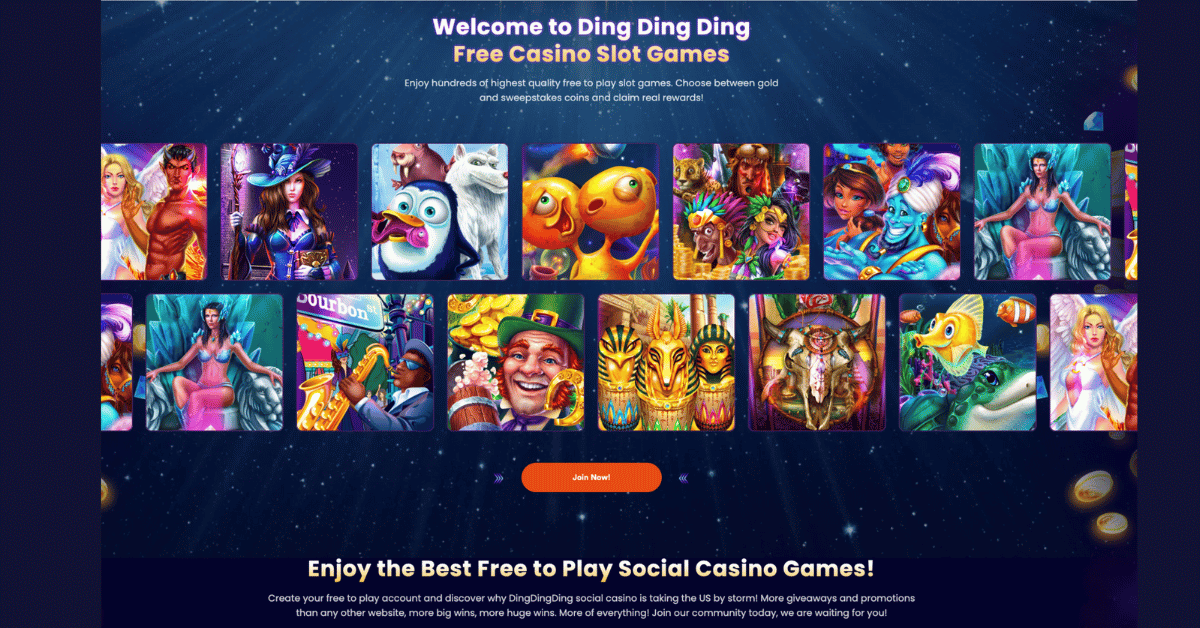Click the Free Casino Slot Games subtitle

[591, 54]
